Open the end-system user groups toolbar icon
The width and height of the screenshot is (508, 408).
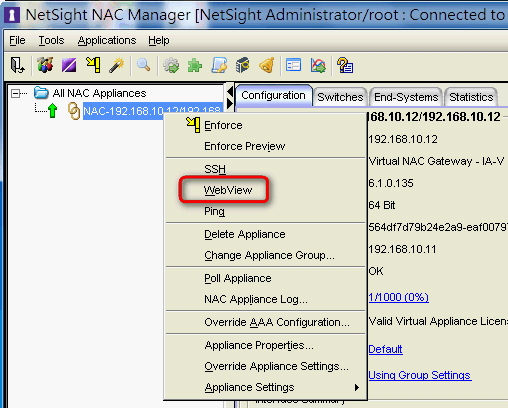[x=45, y=65]
